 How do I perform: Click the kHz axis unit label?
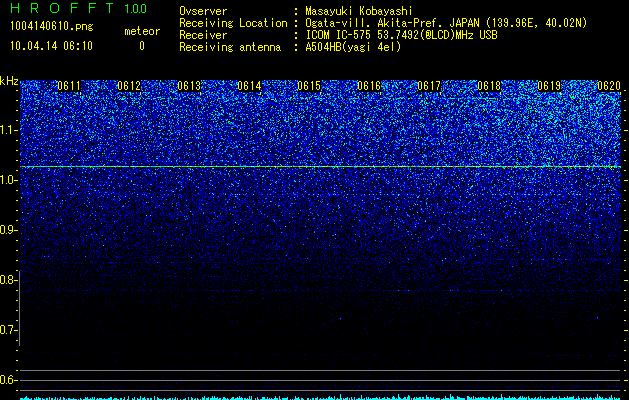pos(9,81)
